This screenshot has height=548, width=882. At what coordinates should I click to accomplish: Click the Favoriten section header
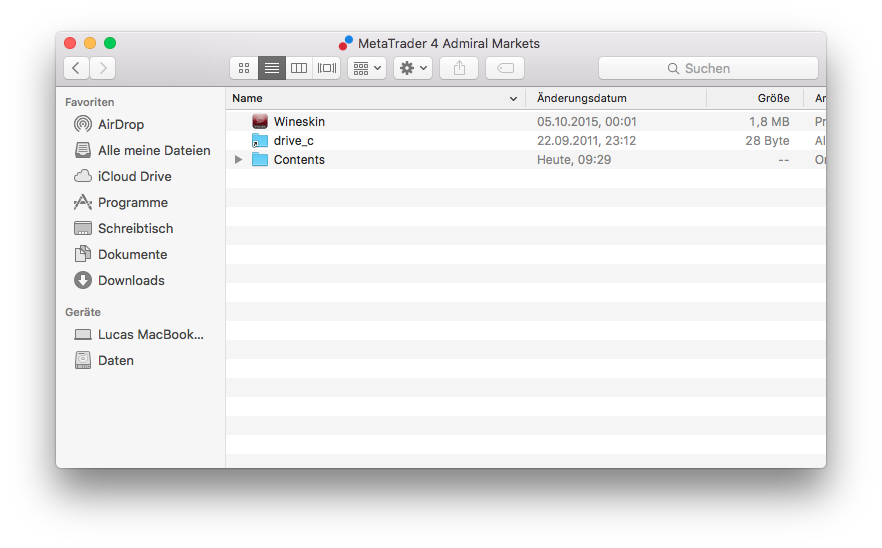click(x=89, y=102)
